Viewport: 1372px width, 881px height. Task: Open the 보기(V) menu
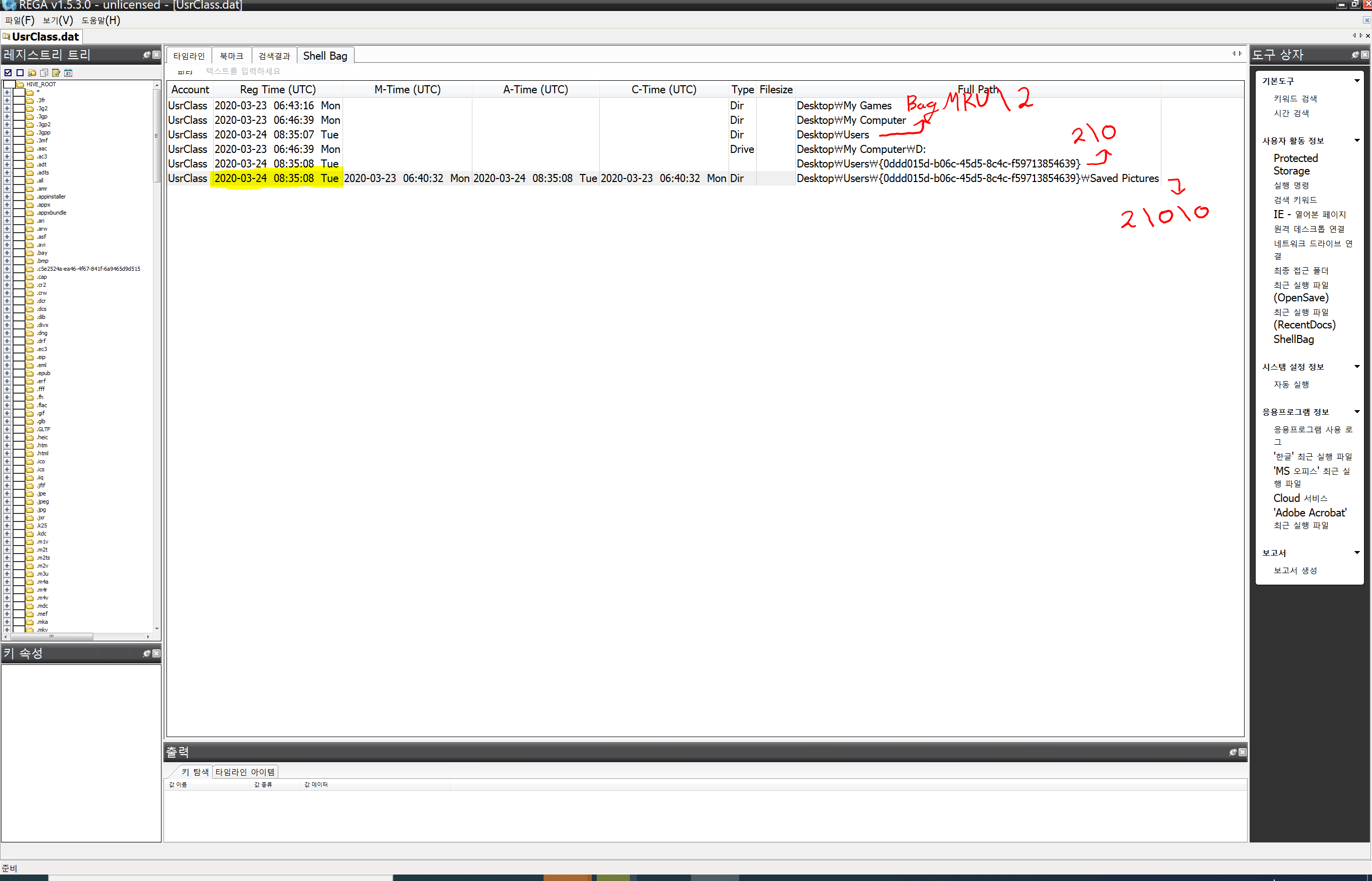point(58,21)
